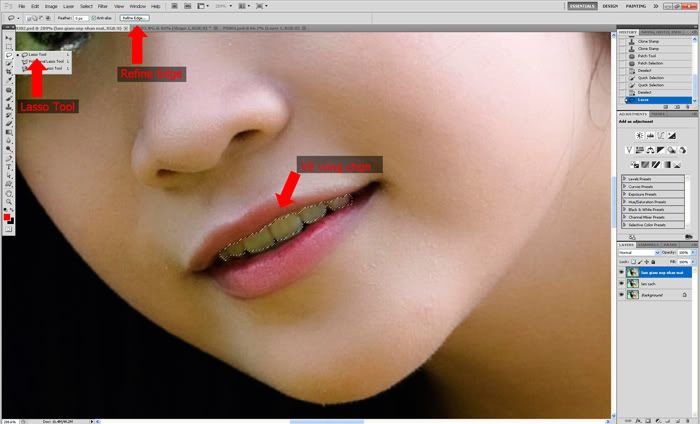Click the Vibrance adjustment icon
Viewport: 700px width, 424px height.
tap(630, 150)
